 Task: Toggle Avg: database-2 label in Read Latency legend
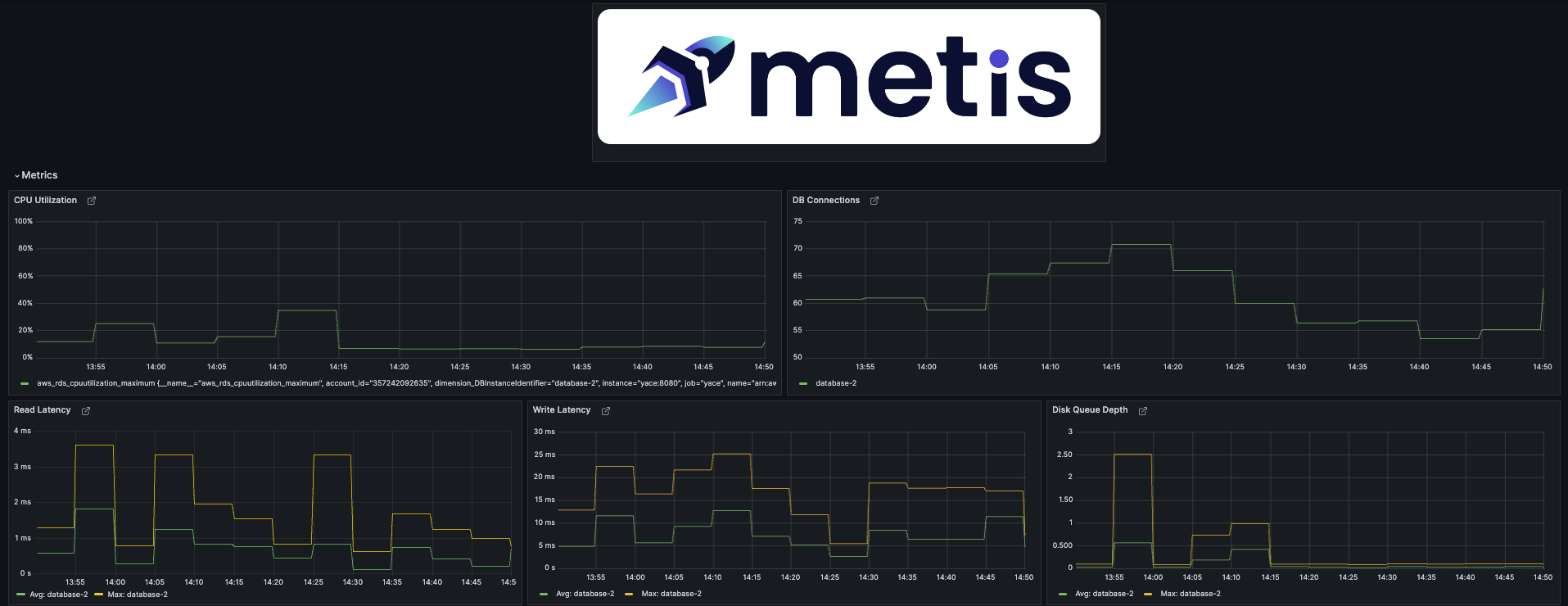point(59,595)
